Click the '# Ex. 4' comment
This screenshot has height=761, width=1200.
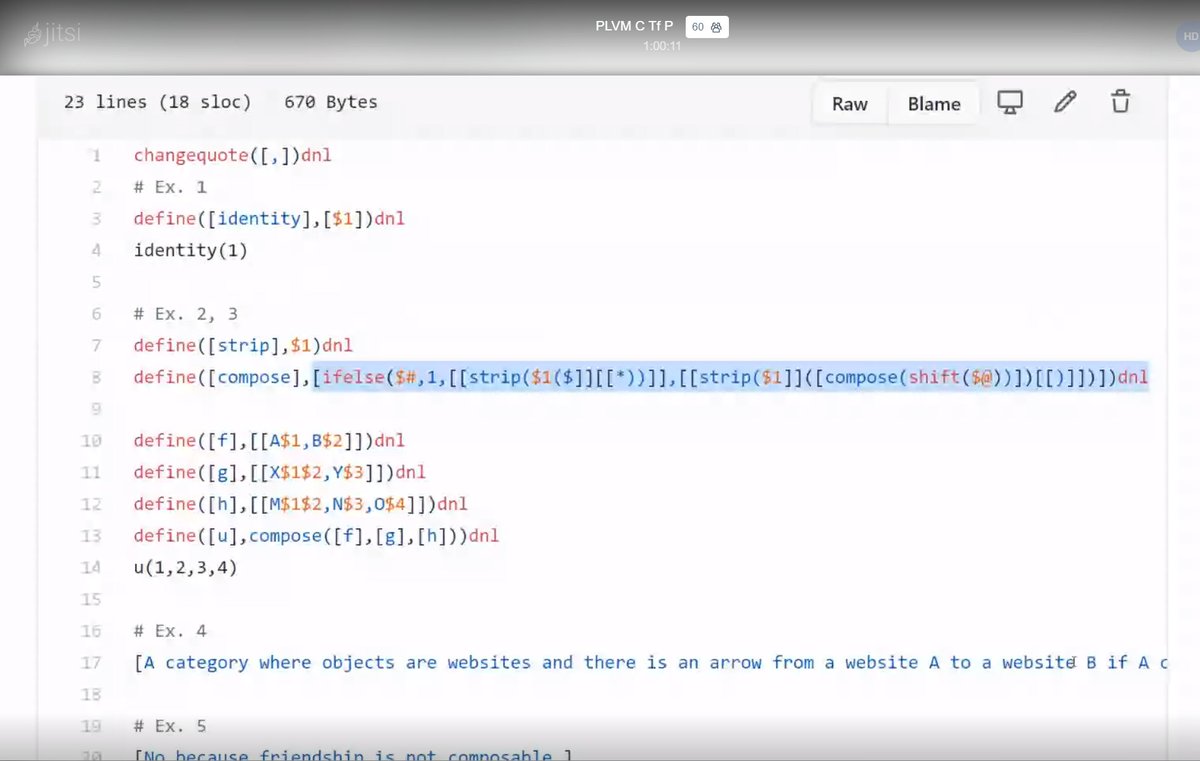(170, 631)
